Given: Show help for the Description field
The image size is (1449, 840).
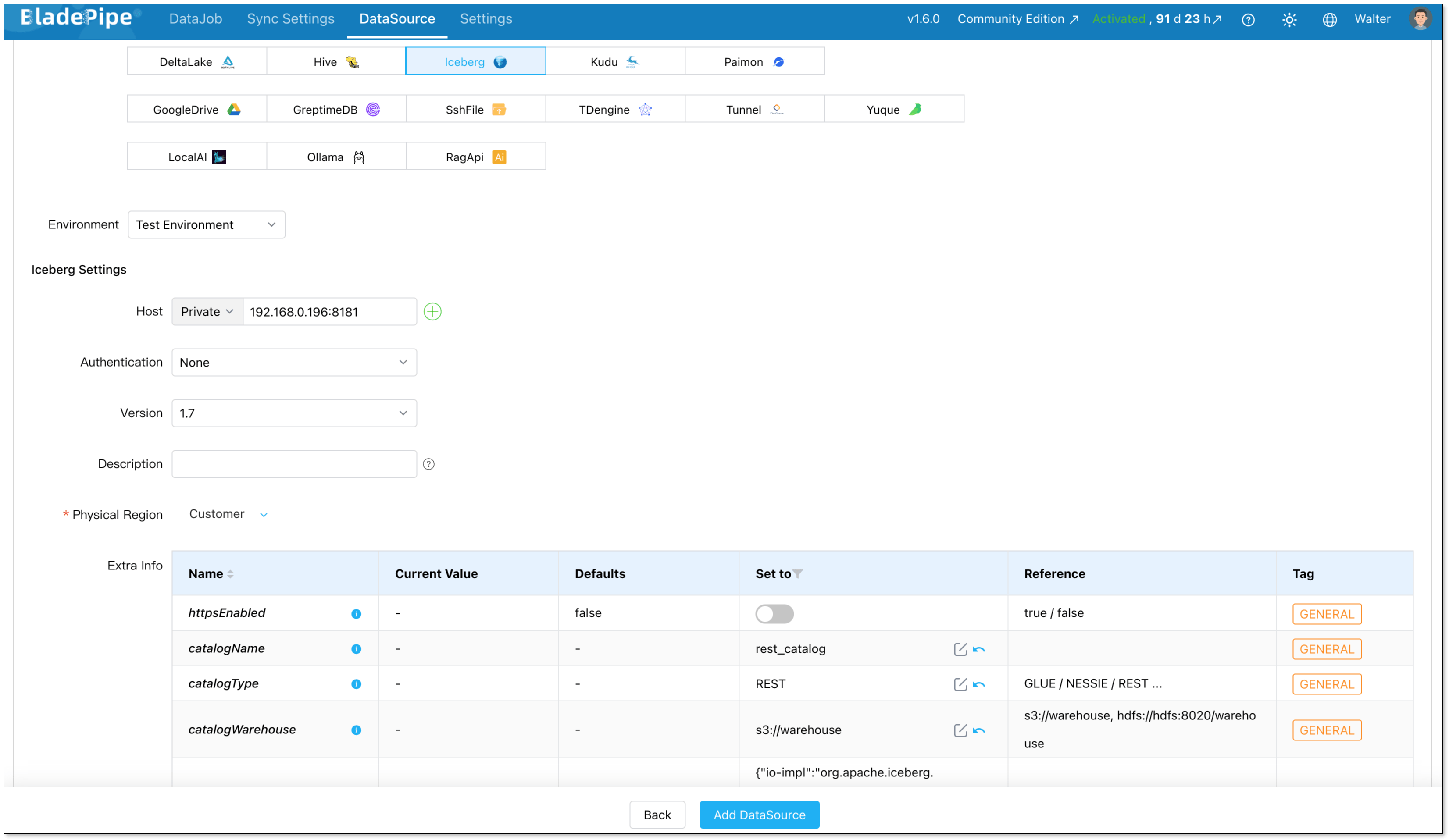Looking at the screenshot, I should pyautogui.click(x=428, y=464).
